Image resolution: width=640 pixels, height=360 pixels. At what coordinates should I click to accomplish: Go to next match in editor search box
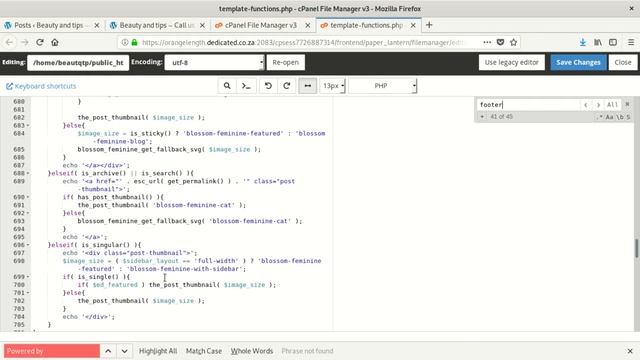click(598, 105)
